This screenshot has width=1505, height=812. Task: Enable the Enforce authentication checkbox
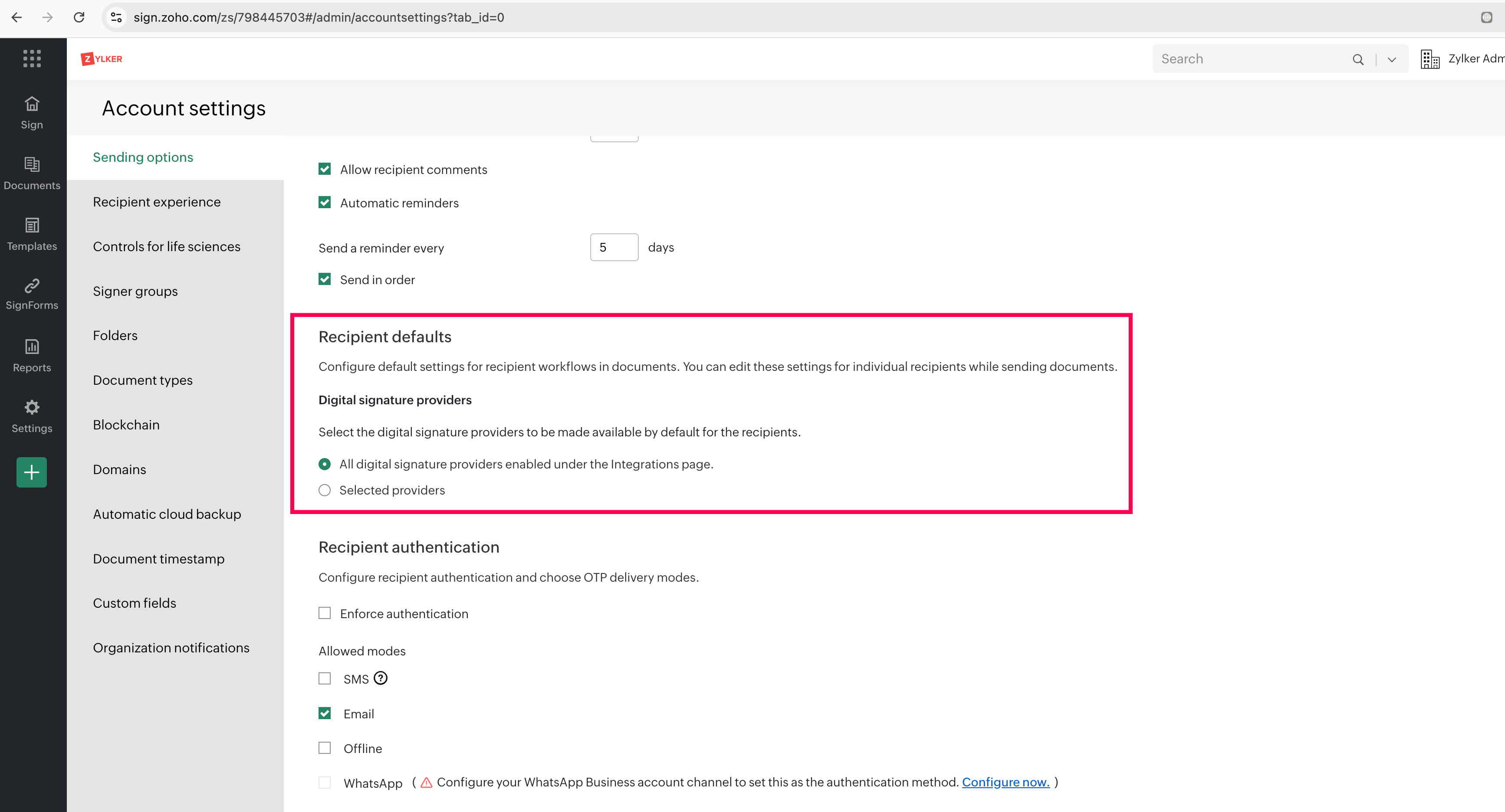point(325,613)
